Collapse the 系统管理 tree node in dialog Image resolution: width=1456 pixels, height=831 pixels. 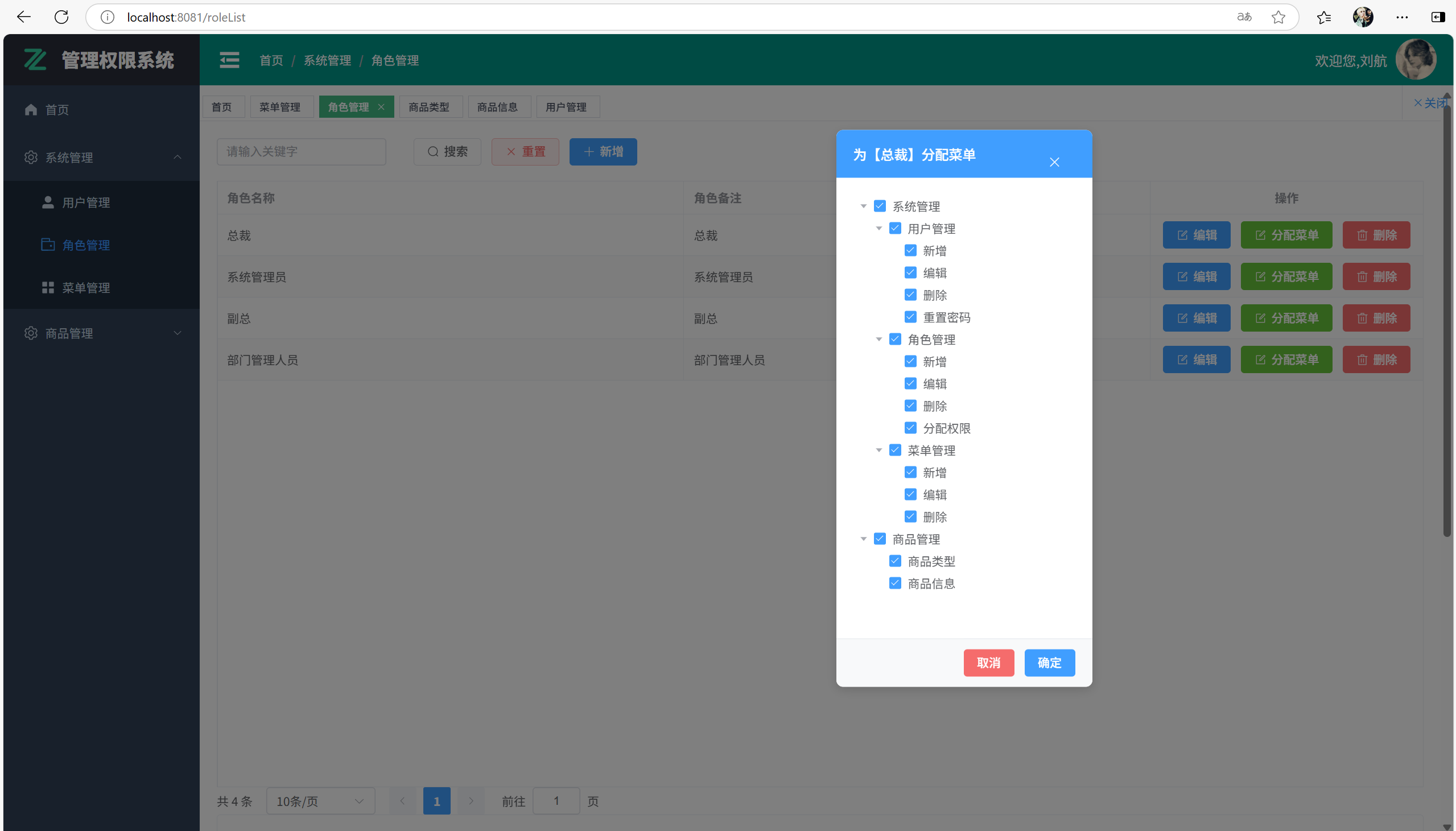pyautogui.click(x=863, y=206)
